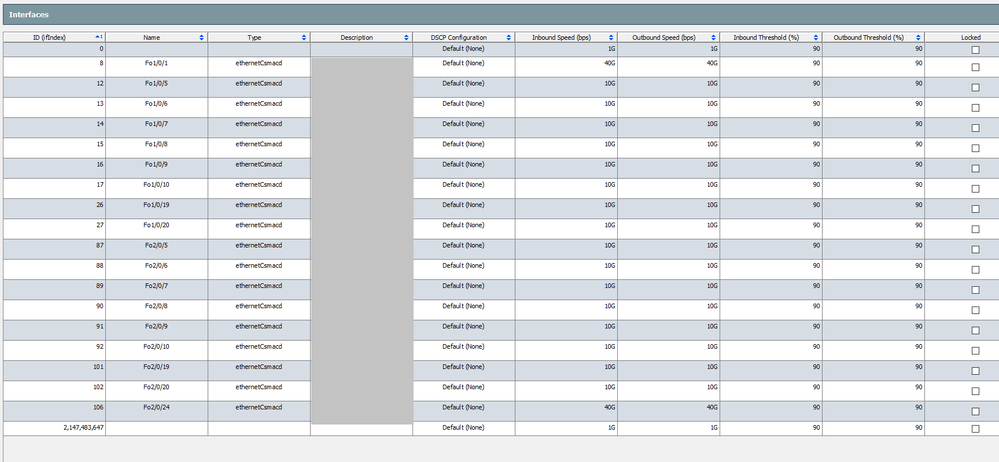Click the Name column sort arrows icon
Screen dimensions: 999x462
click(202, 38)
